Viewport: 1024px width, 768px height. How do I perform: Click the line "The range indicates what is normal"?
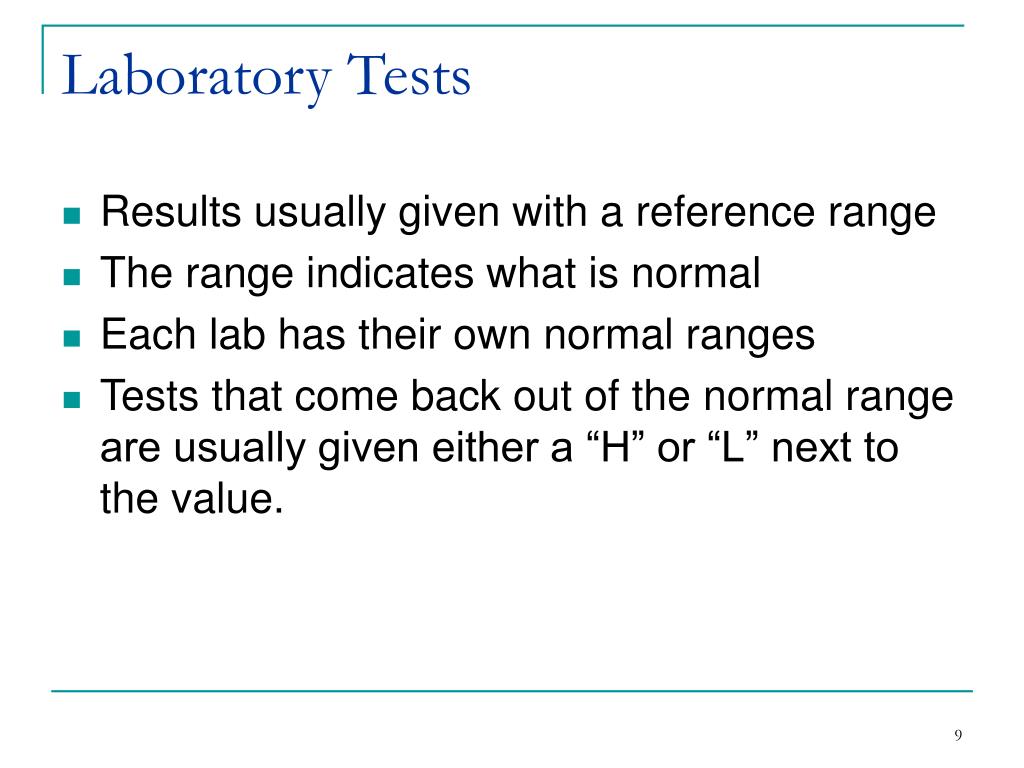(x=430, y=274)
